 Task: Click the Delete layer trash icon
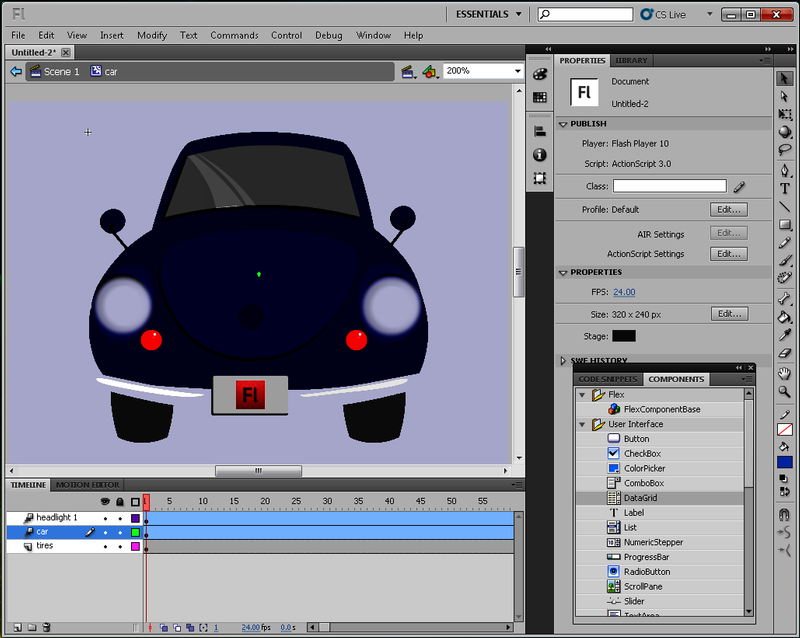(x=46, y=627)
